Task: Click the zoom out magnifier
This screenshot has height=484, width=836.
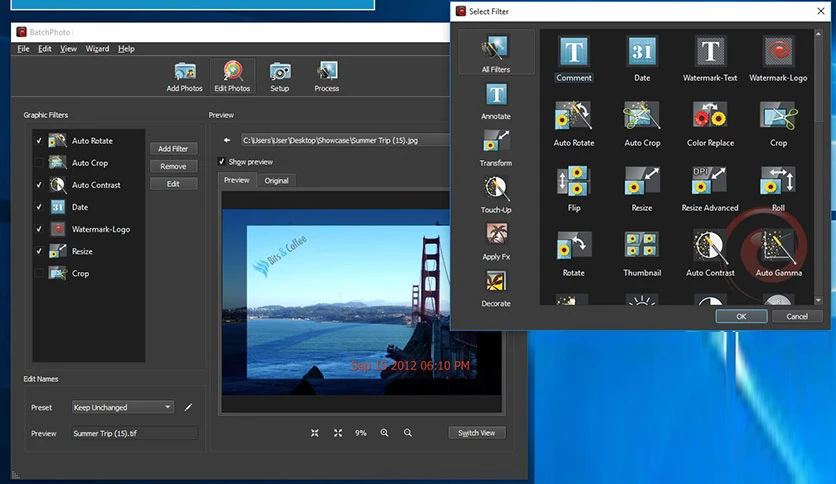Action: pos(408,433)
